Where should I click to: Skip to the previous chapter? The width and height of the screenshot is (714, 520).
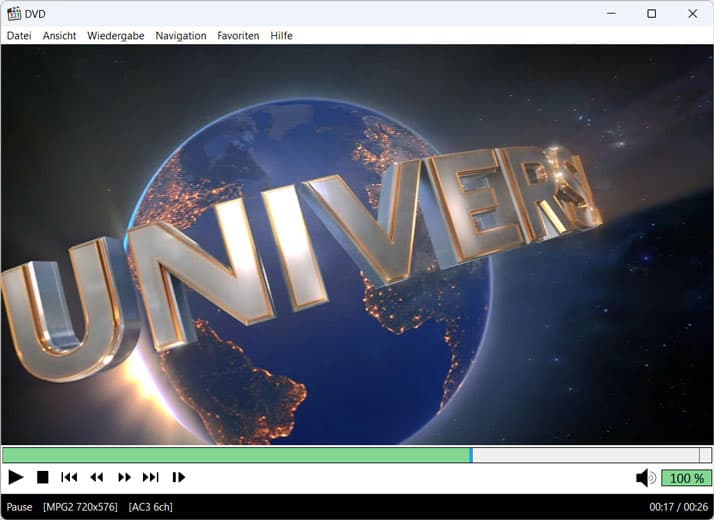(x=69, y=477)
